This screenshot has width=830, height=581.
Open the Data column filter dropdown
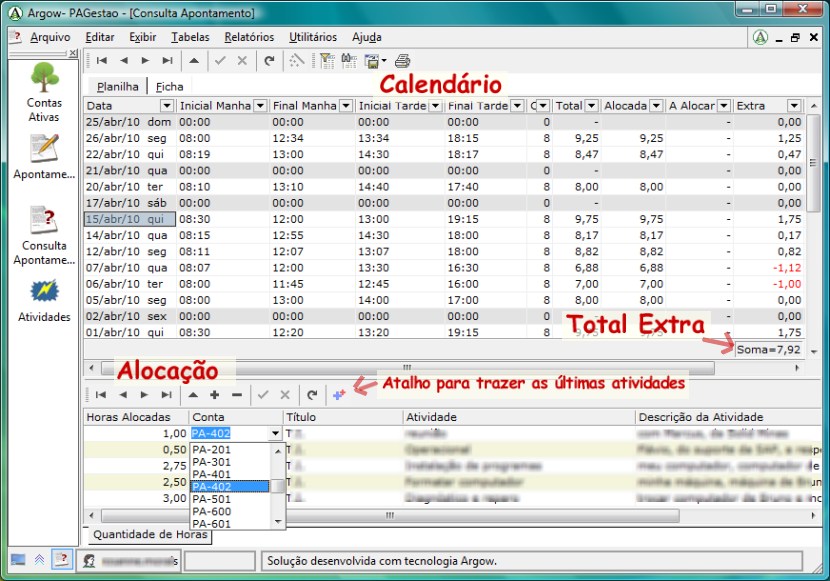tap(166, 106)
